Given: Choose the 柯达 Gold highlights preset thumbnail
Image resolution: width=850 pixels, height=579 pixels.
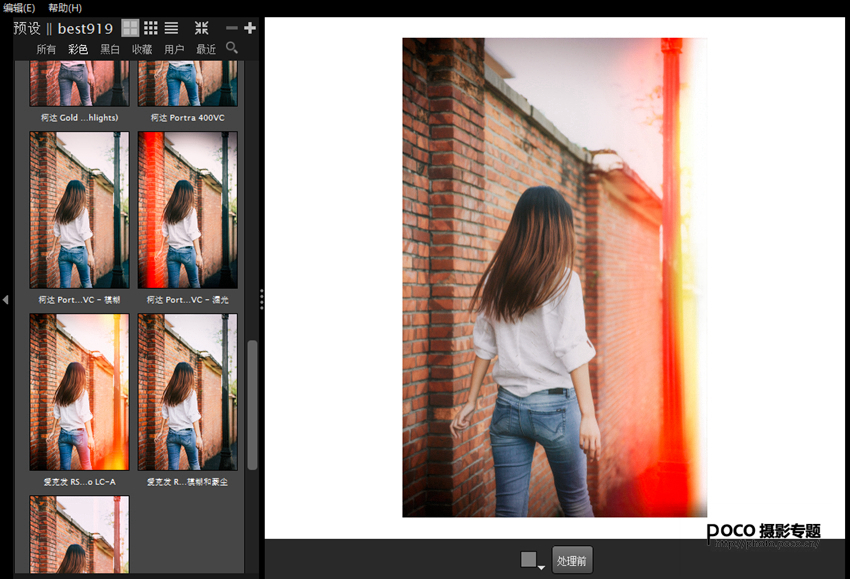Looking at the screenshot, I should [80, 83].
